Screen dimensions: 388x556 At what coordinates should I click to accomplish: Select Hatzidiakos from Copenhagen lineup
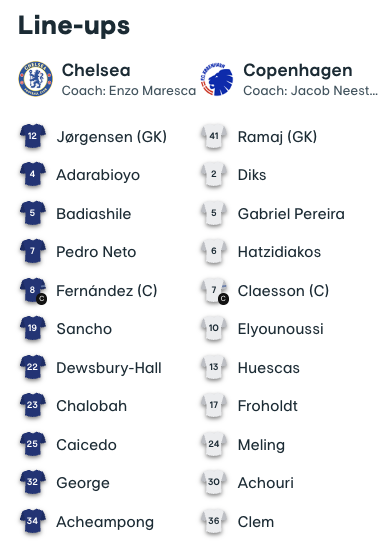coord(279,252)
